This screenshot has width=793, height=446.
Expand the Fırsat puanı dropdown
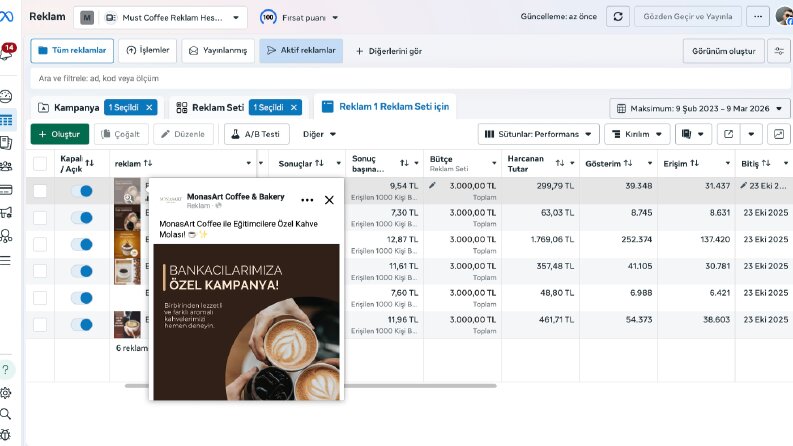point(299,18)
